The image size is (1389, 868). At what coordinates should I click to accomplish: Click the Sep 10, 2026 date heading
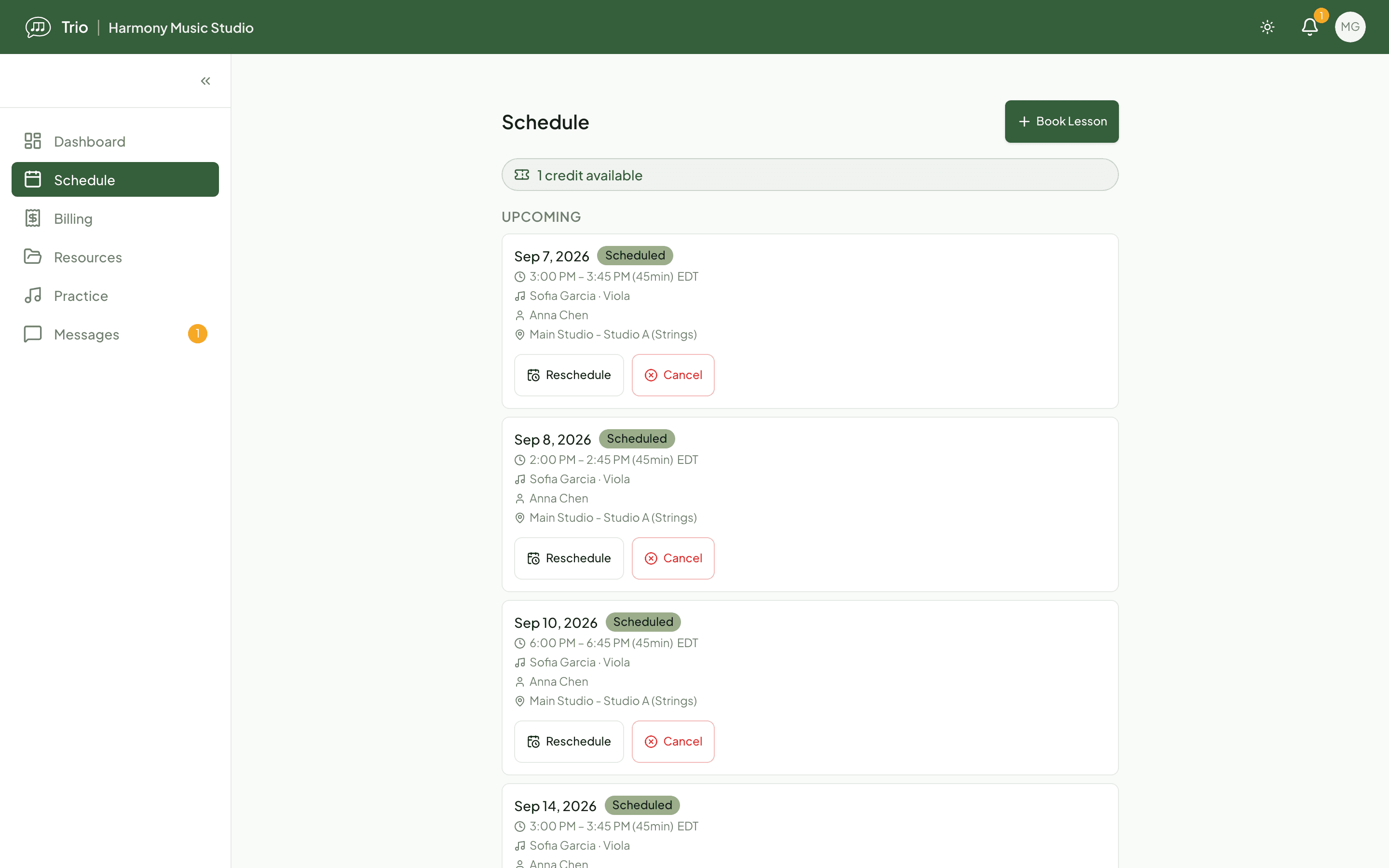coord(556,622)
